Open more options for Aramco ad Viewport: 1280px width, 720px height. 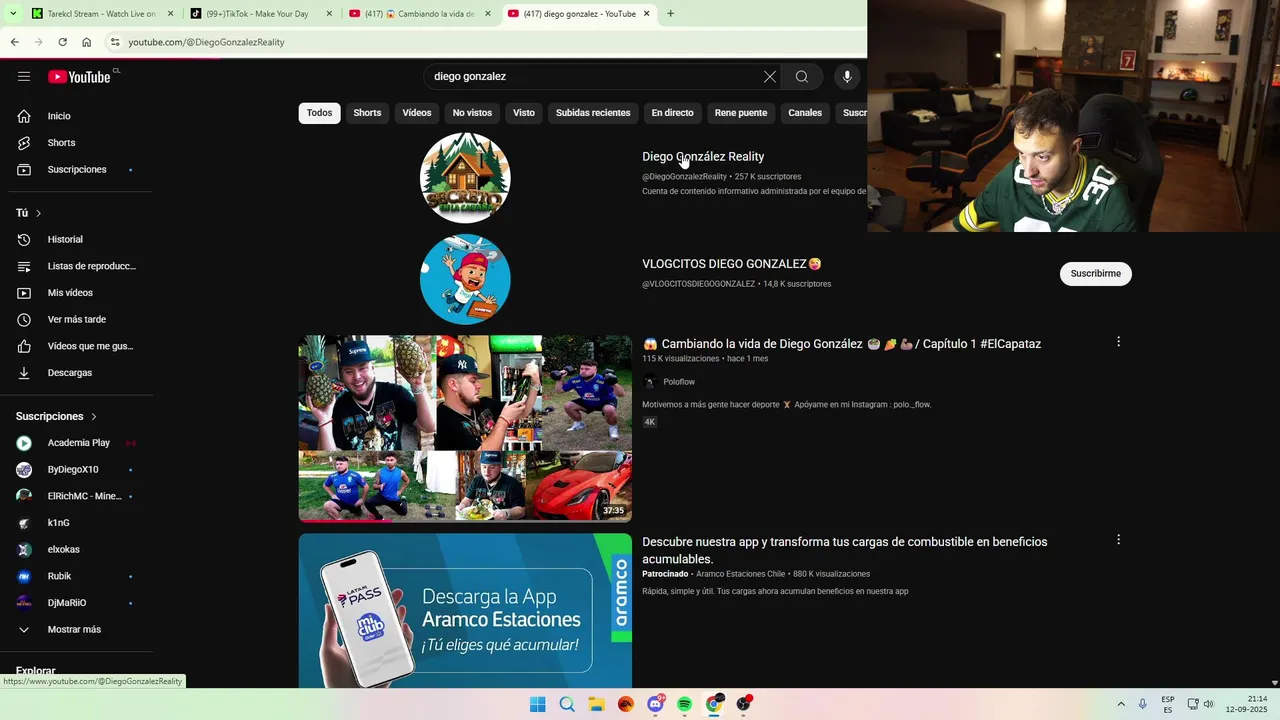[1118, 540]
